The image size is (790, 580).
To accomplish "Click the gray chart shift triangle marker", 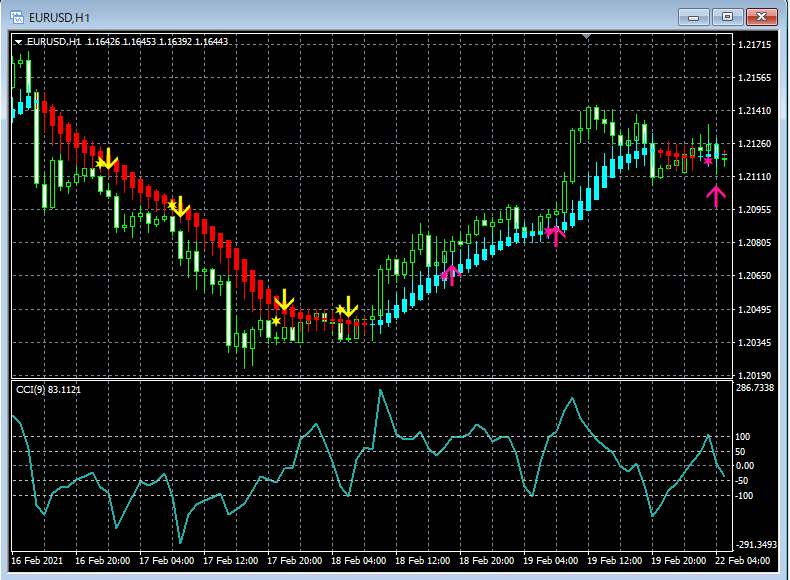I will [x=587, y=37].
